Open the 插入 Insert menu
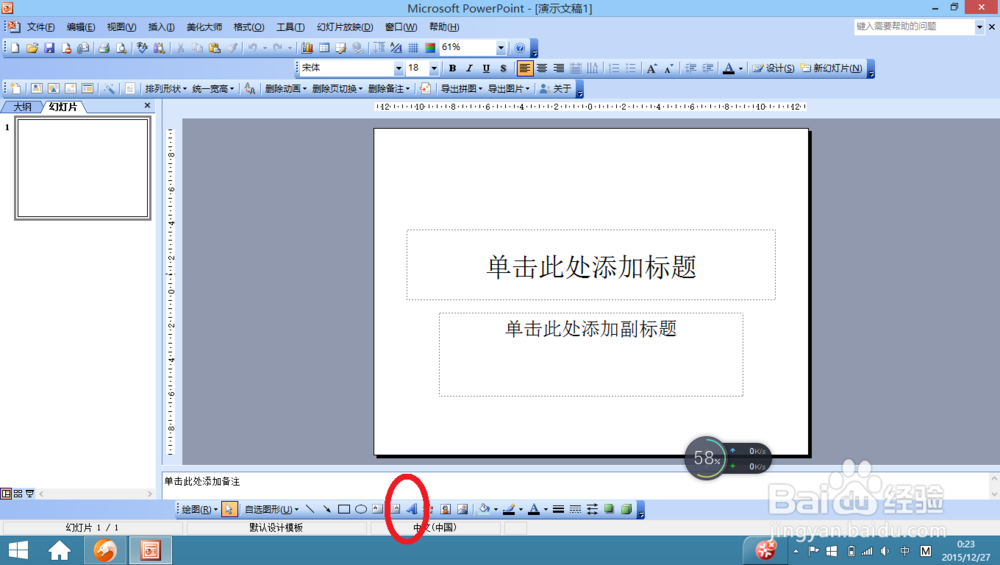 161,27
